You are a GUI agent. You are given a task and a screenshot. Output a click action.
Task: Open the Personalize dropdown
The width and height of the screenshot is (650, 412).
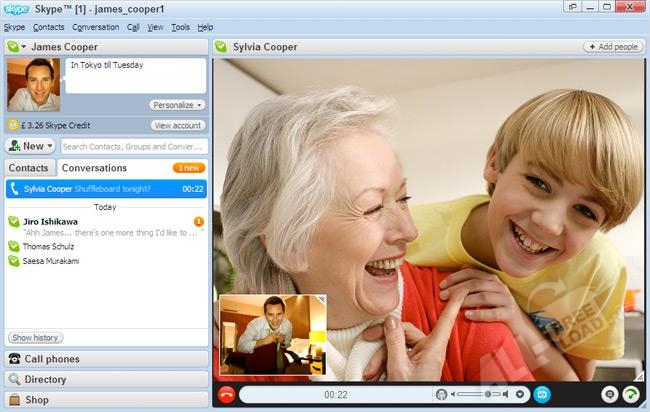point(178,105)
